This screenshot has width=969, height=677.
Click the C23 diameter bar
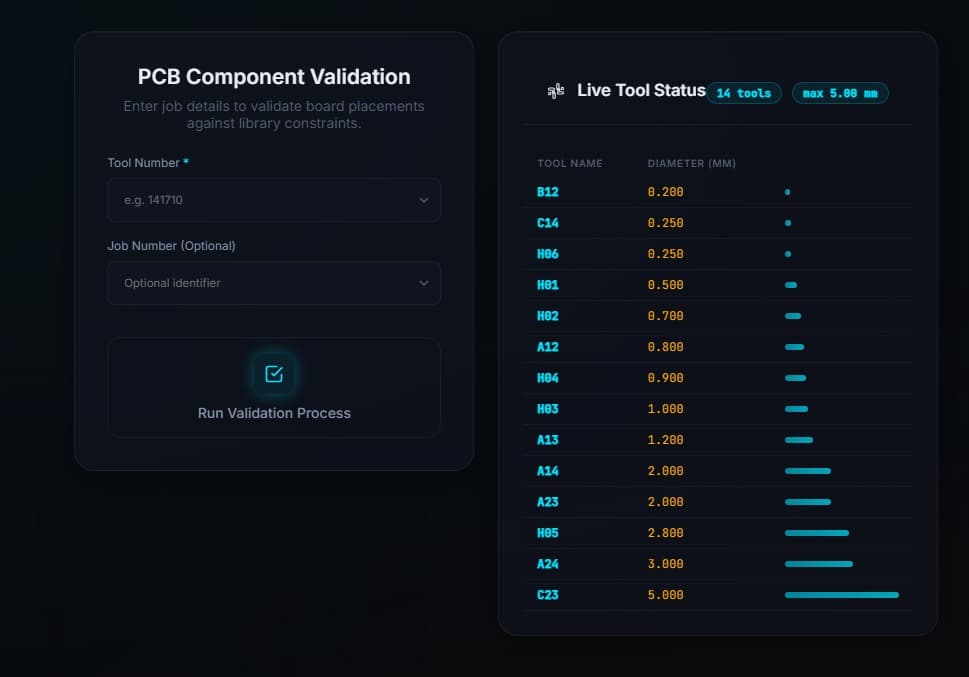pos(842,595)
